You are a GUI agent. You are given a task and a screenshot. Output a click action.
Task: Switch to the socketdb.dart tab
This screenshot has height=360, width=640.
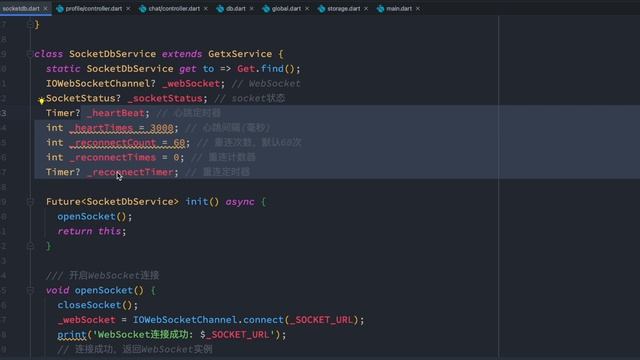click(x=21, y=8)
